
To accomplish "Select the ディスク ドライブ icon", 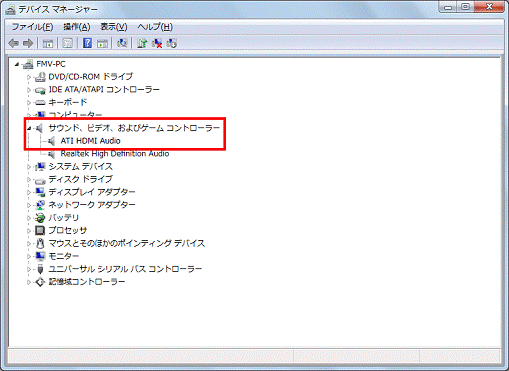I will coord(40,180).
